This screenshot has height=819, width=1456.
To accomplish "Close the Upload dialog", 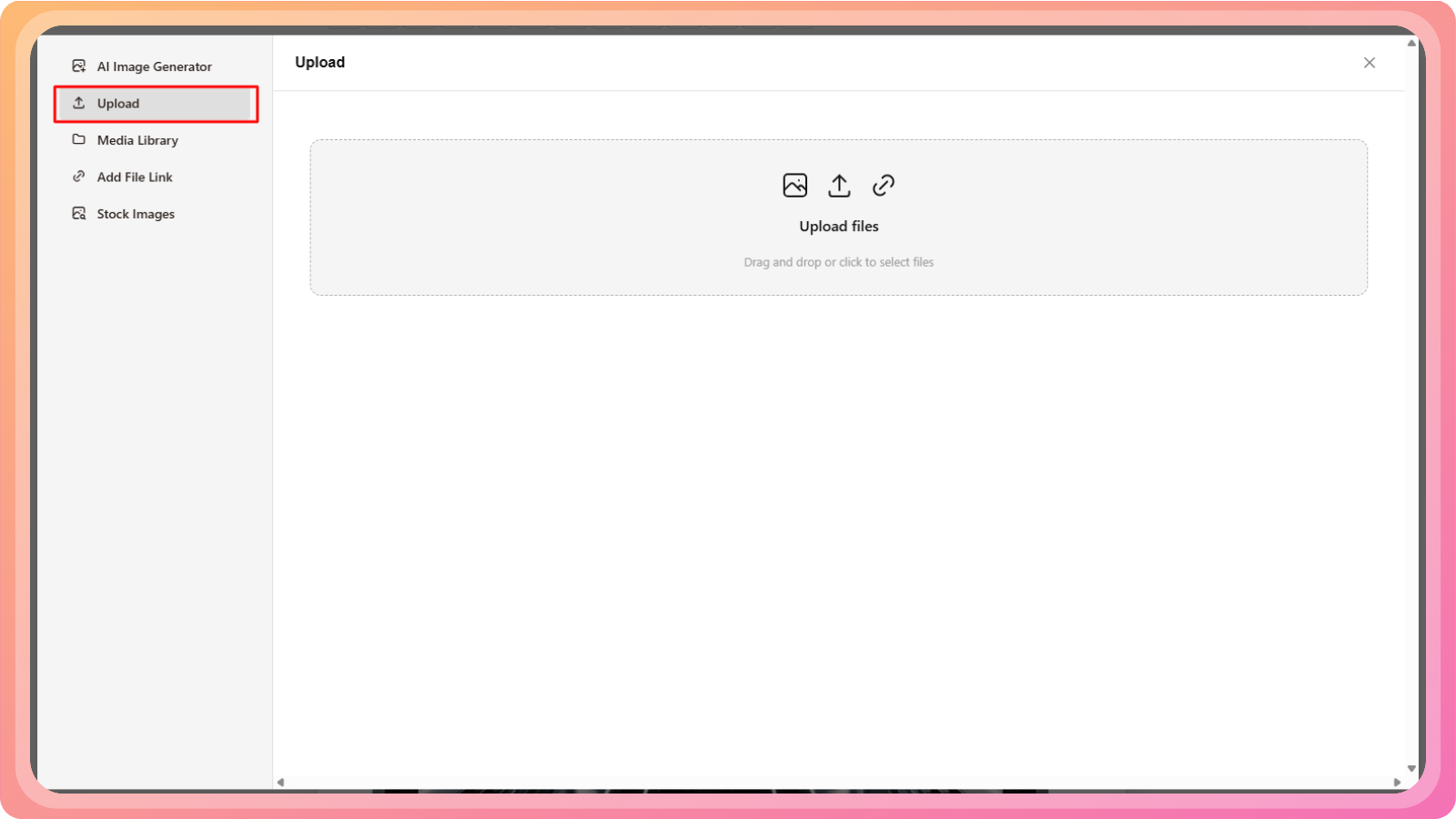I will coord(1369,63).
